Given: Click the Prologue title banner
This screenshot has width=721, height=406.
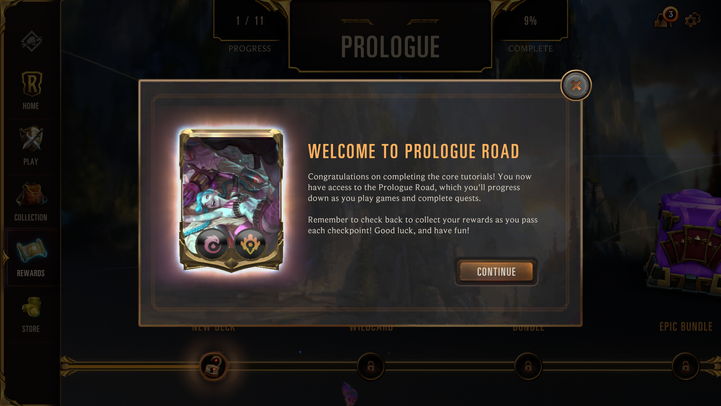Looking at the screenshot, I should pyautogui.click(x=390, y=46).
